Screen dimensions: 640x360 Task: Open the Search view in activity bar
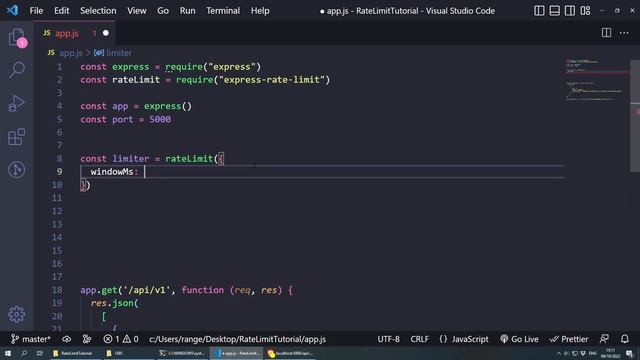17,70
